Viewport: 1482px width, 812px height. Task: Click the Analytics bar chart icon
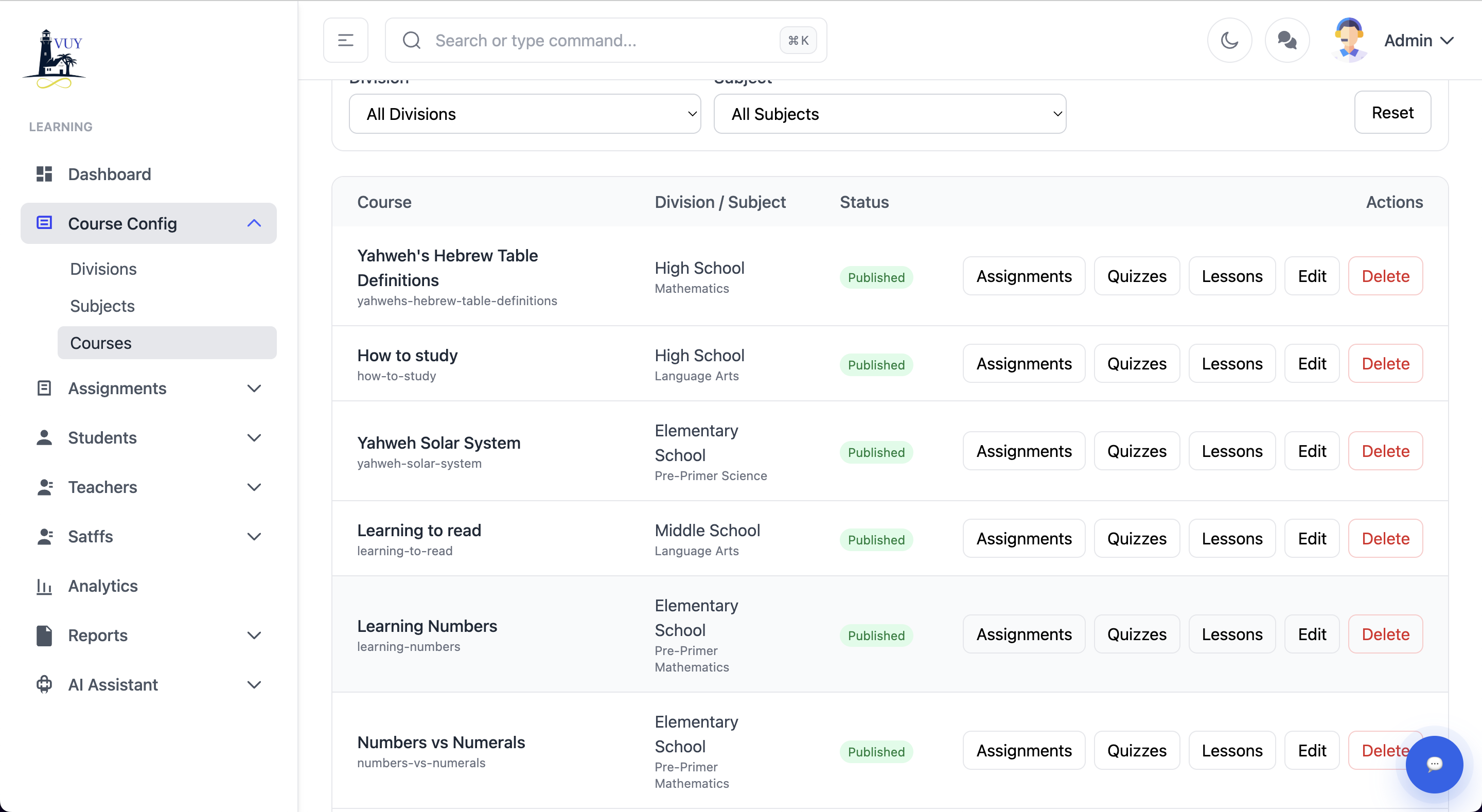tap(44, 586)
